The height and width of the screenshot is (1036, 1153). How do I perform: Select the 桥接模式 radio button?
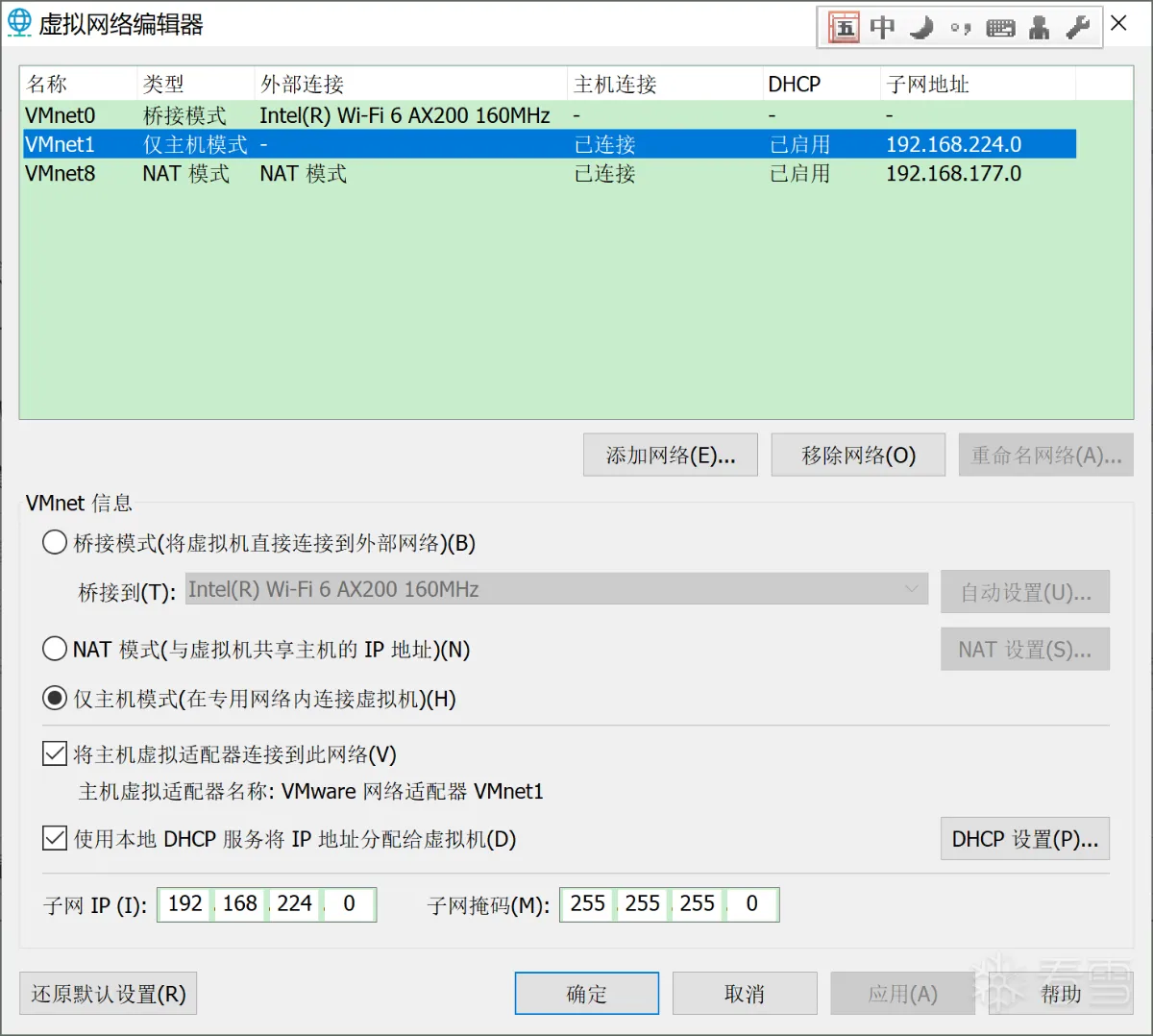click(x=55, y=542)
